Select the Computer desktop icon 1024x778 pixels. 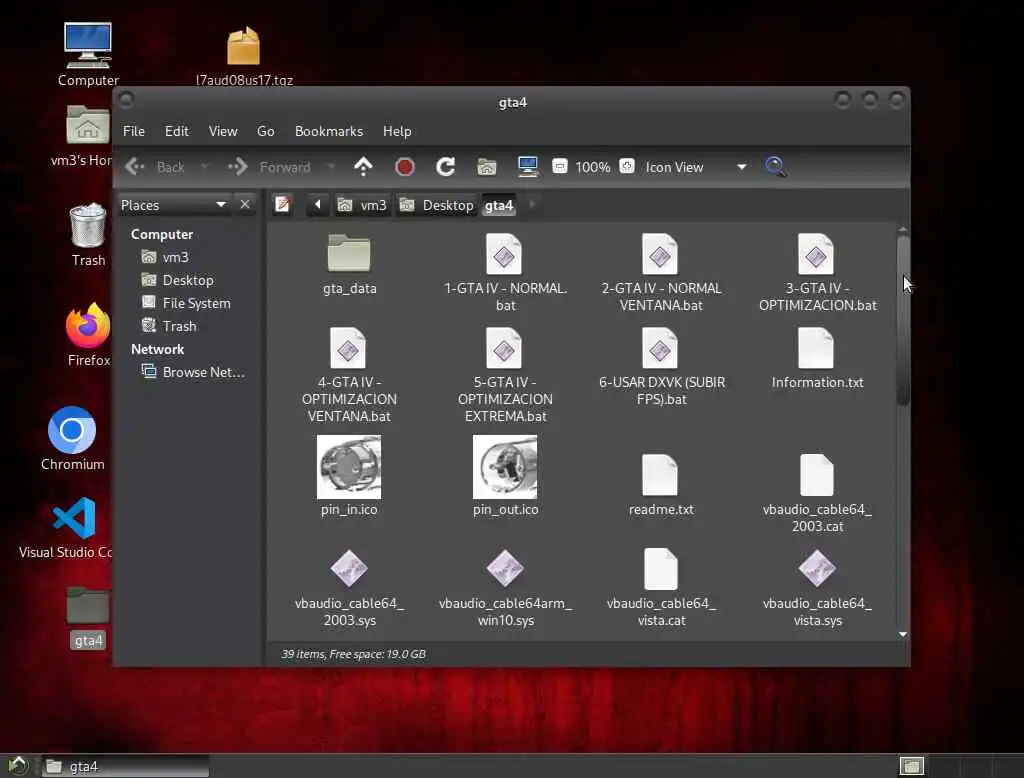[88, 55]
